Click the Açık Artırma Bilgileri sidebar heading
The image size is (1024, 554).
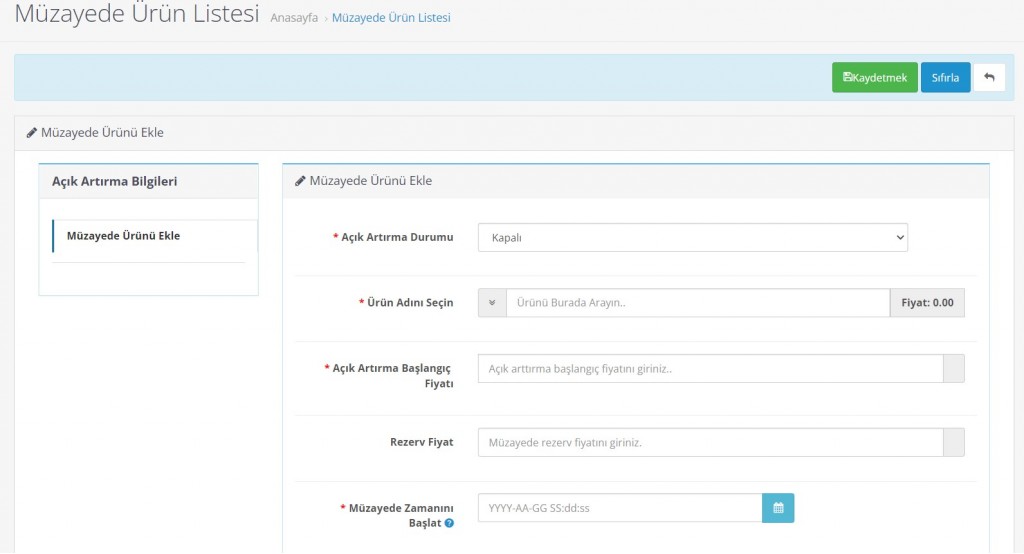[x=115, y=181]
